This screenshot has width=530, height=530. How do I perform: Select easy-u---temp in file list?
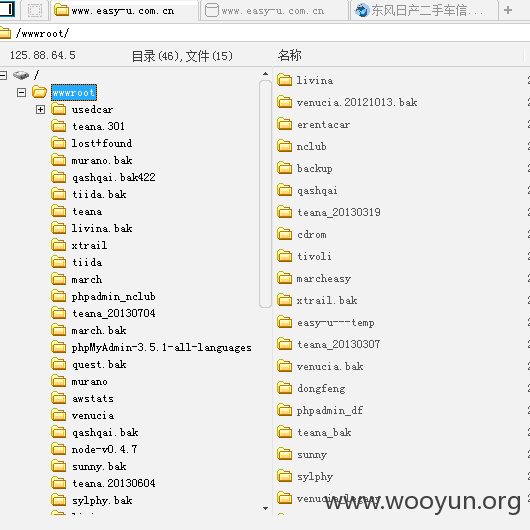pos(336,322)
